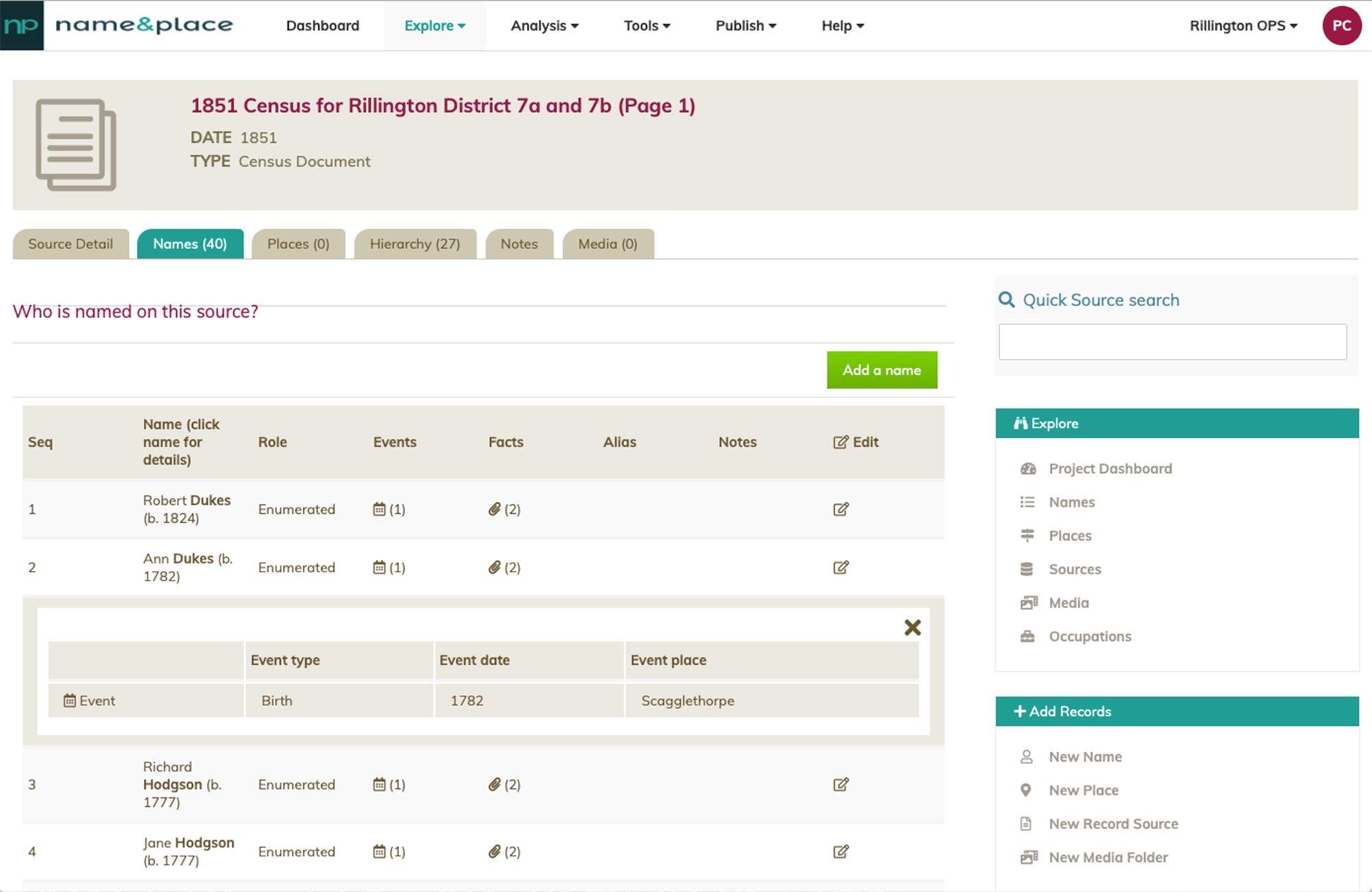
Task: Edit Ann Dukes row via pencil icon
Action: pyautogui.click(x=840, y=567)
